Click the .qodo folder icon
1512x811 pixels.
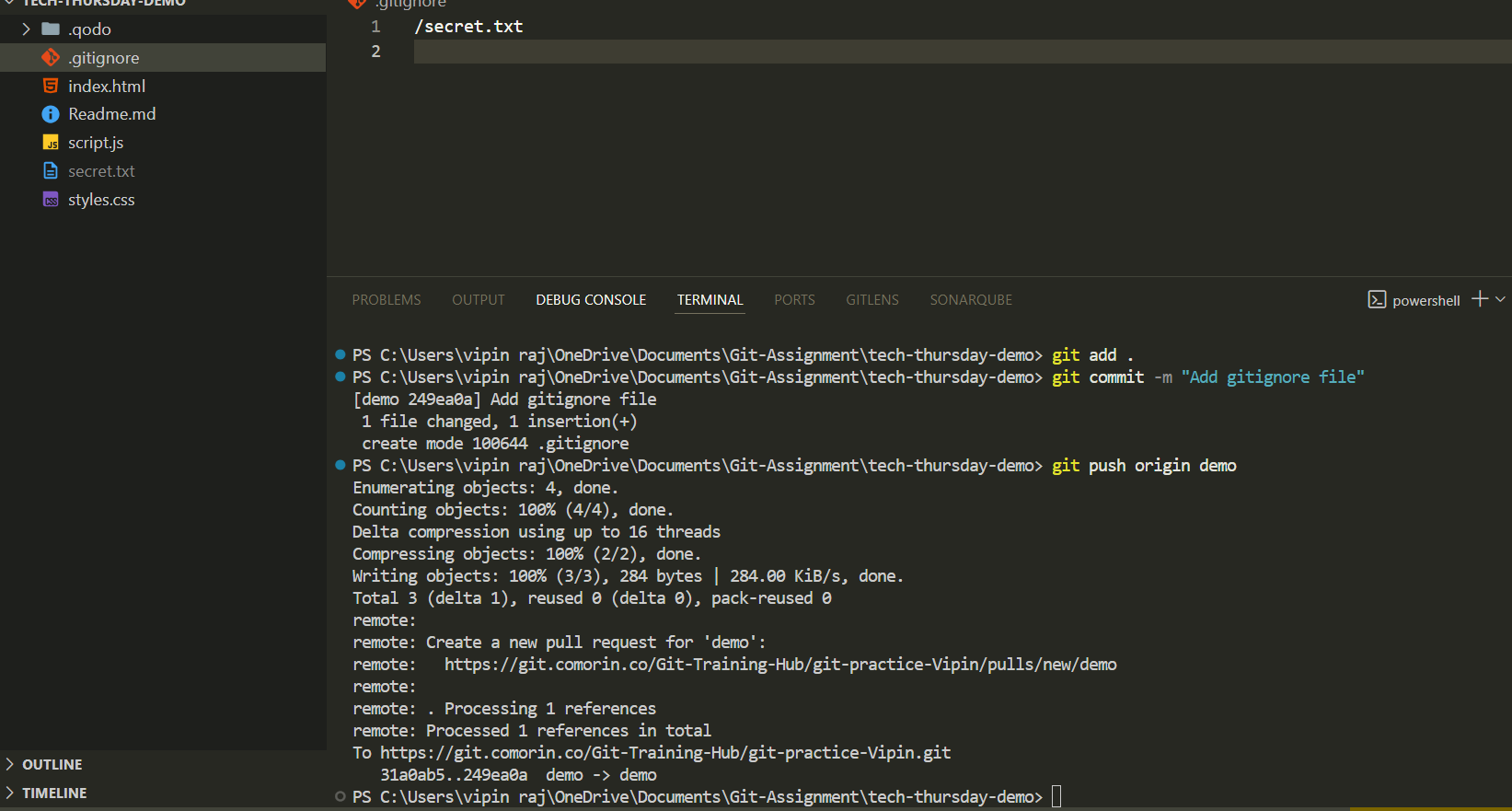coord(51,29)
